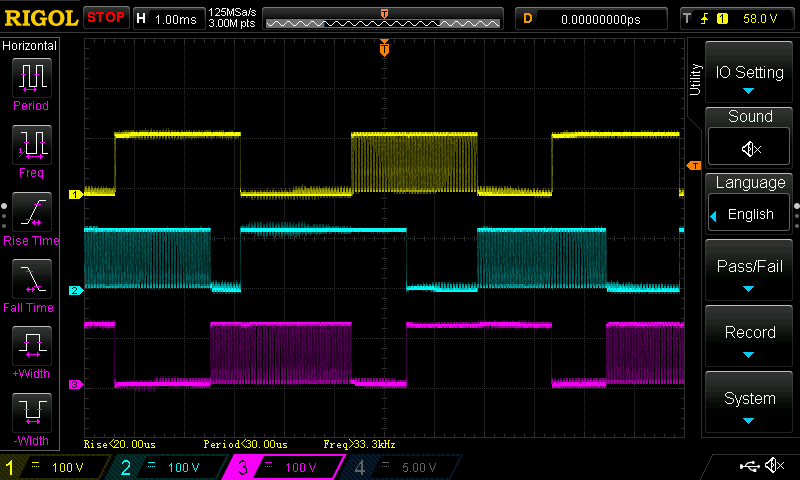
Task: Change Language from English
Action: coord(750,214)
